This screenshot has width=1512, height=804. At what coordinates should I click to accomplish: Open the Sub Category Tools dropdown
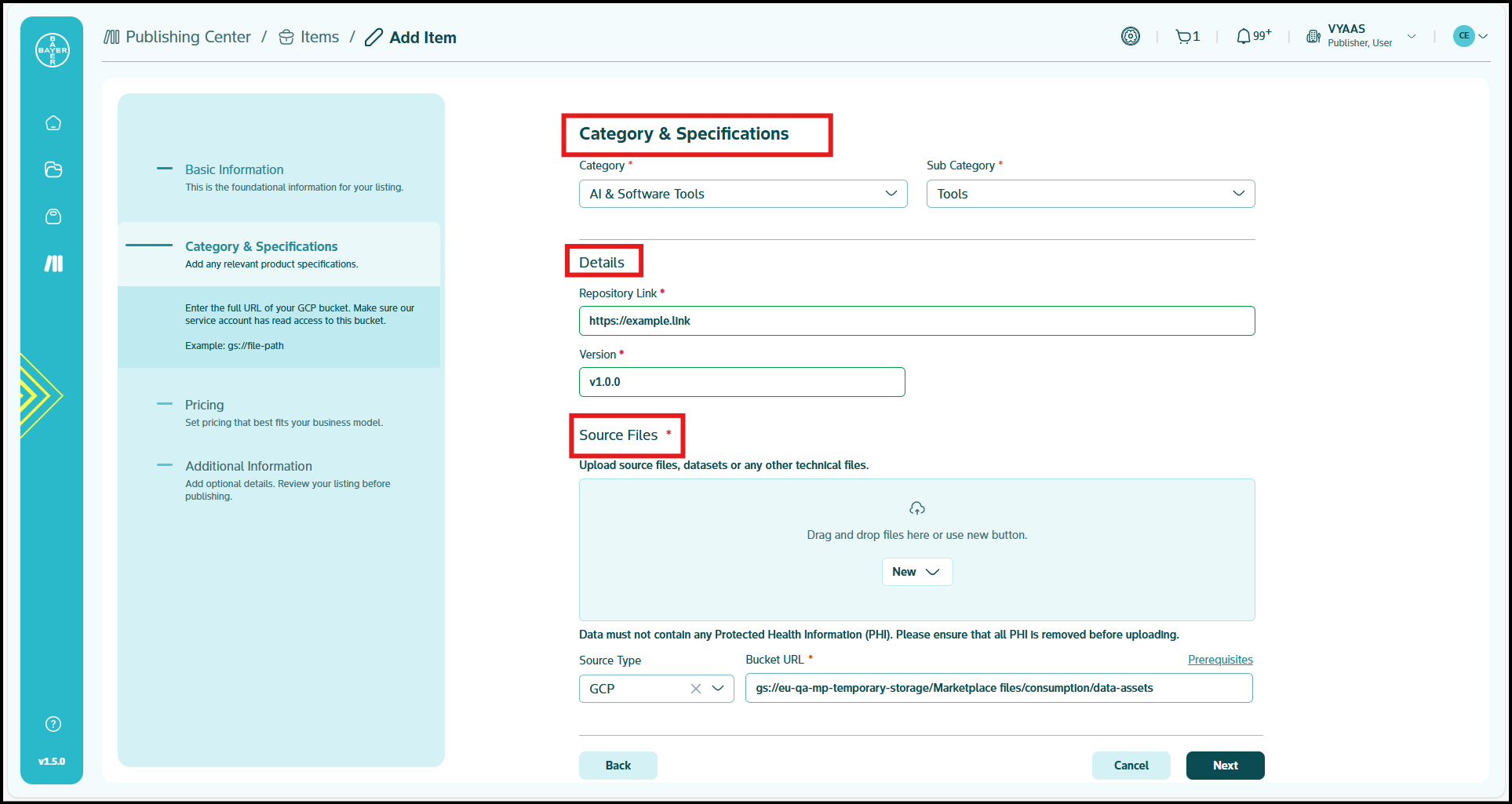[1090, 194]
